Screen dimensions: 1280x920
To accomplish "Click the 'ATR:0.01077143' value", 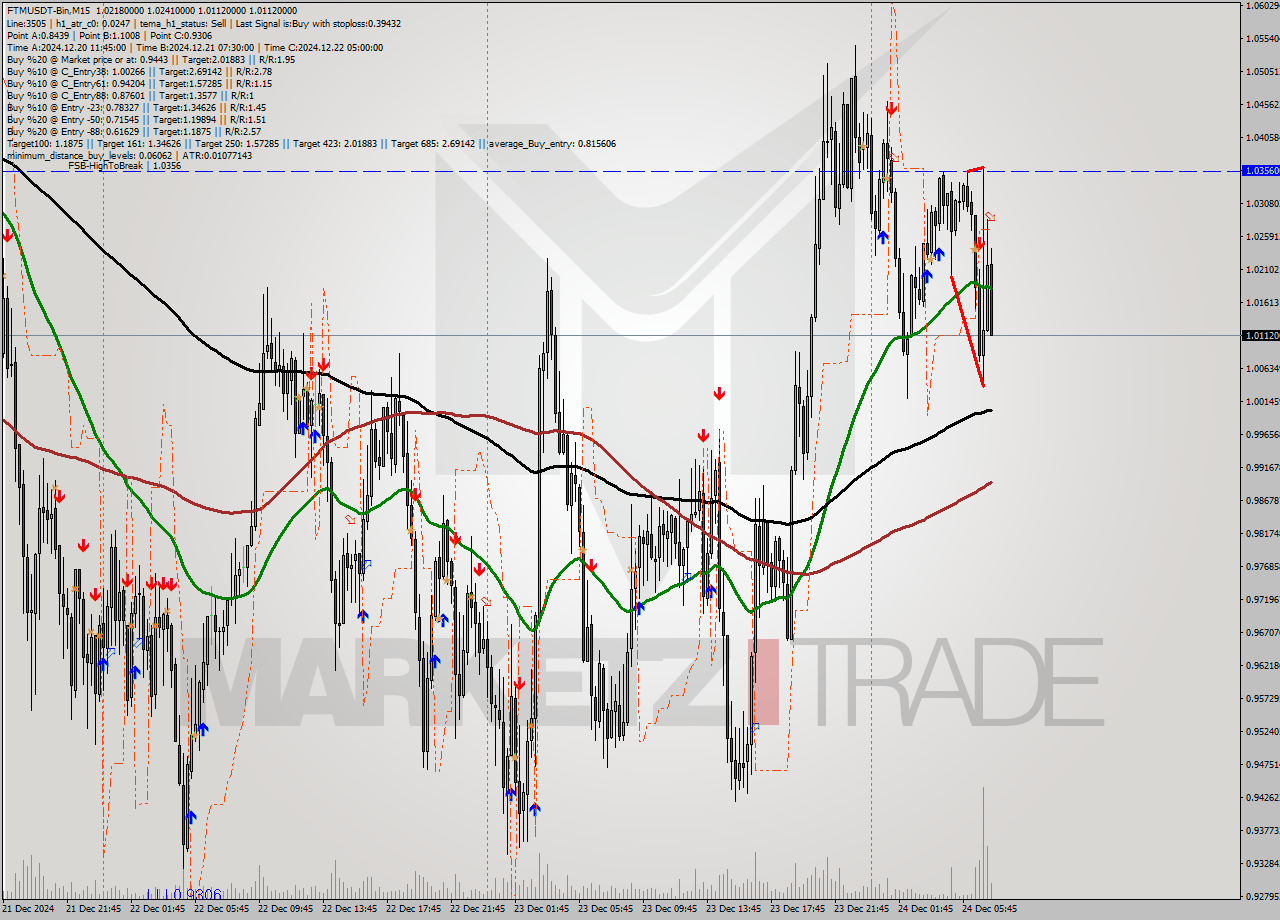I will (215, 155).
